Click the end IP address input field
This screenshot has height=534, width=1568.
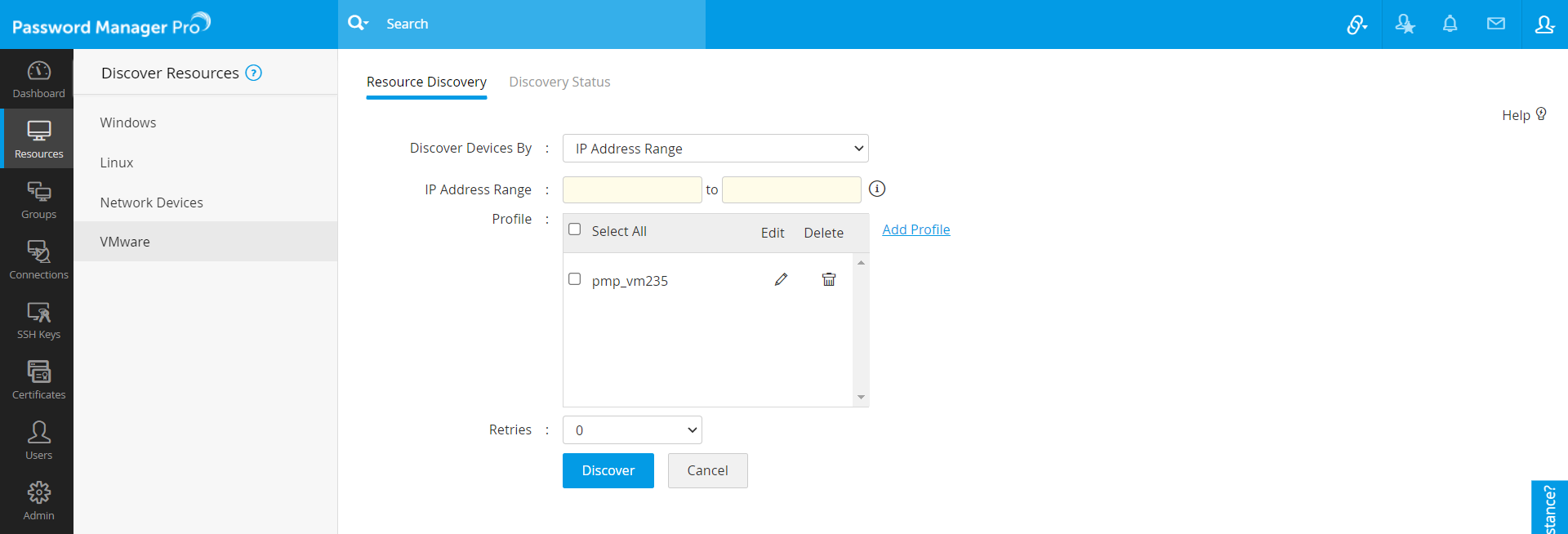[x=791, y=189]
